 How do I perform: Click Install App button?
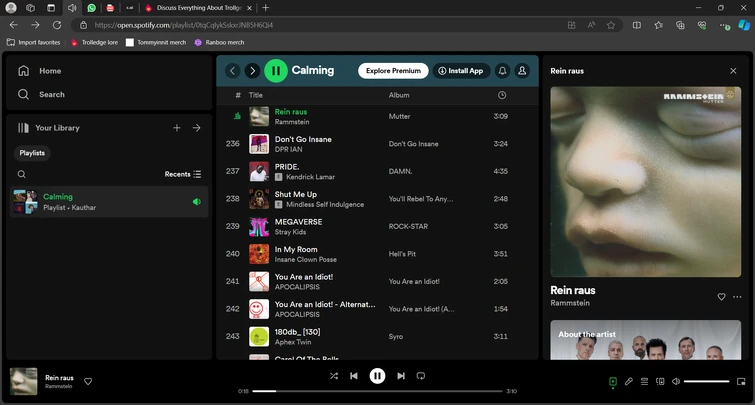(x=461, y=71)
